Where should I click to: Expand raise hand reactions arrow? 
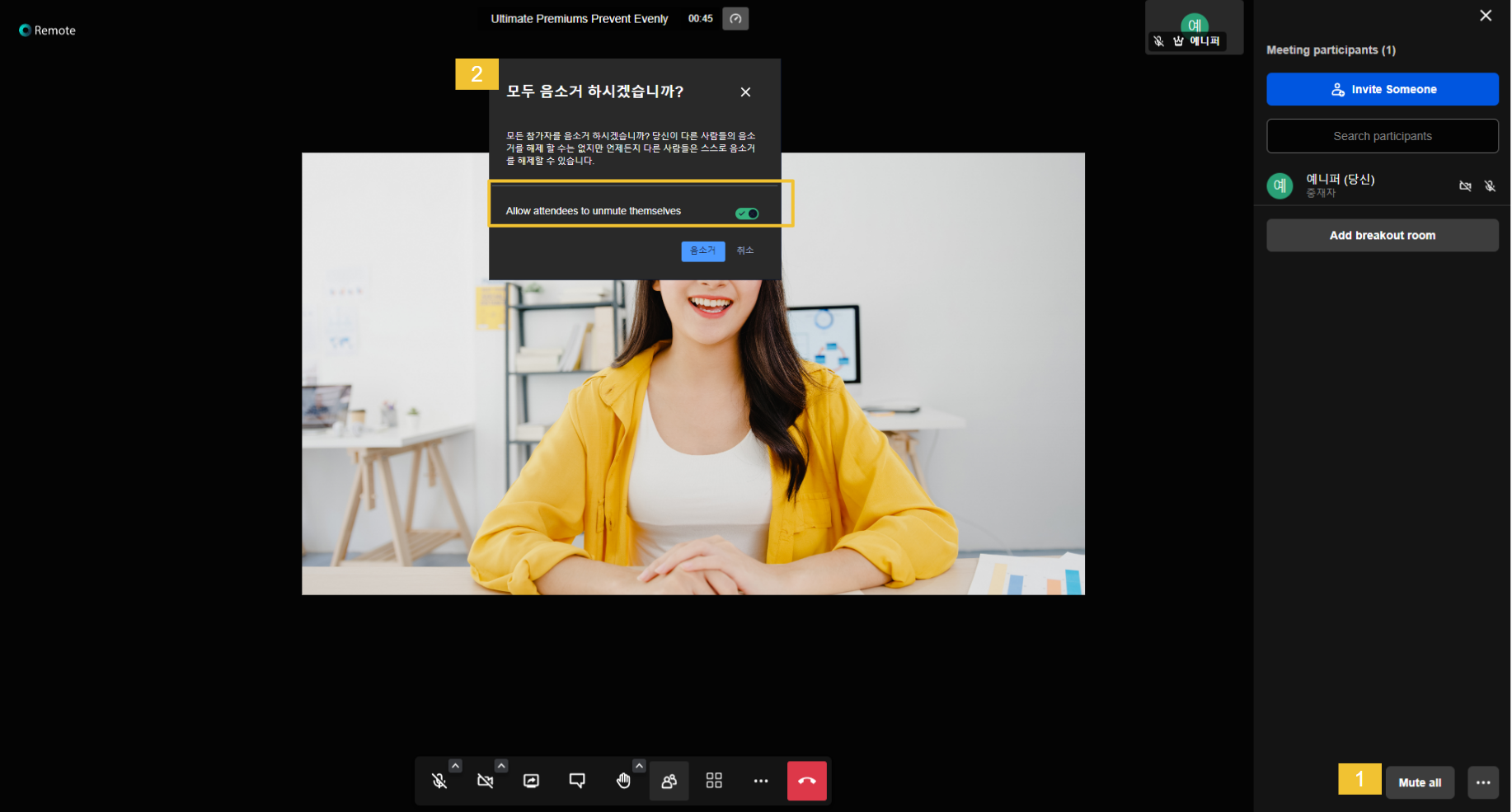pyautogui.click(x=639, y=766)
